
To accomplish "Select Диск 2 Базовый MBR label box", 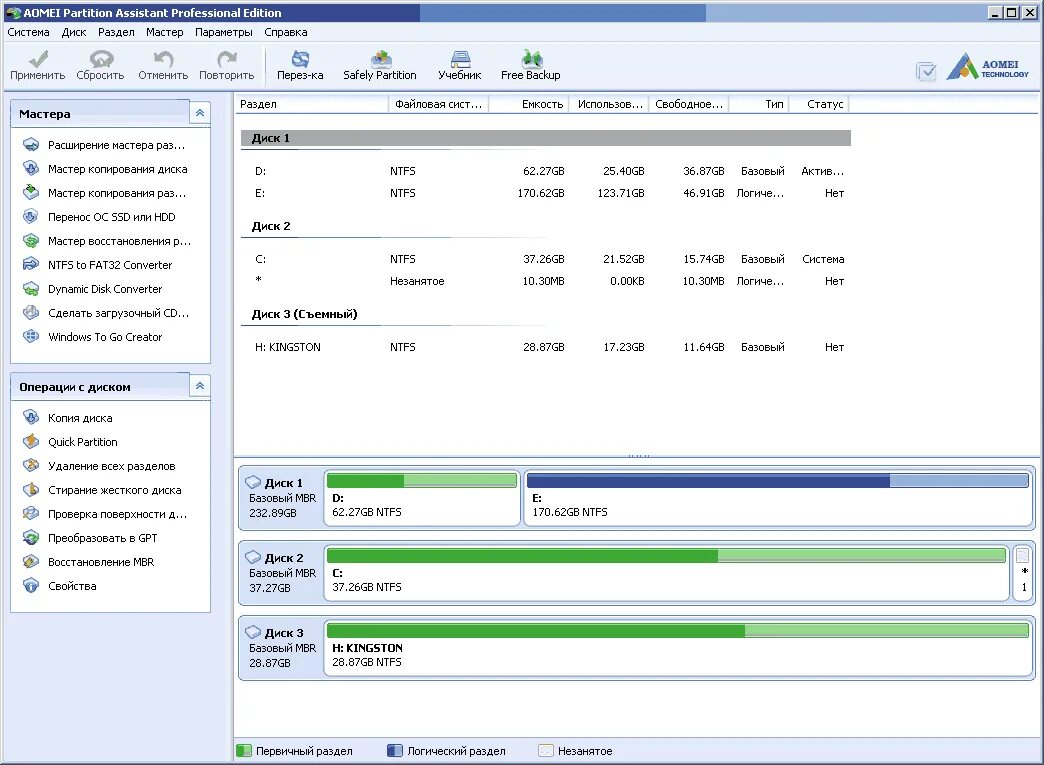I will [281, 573].
